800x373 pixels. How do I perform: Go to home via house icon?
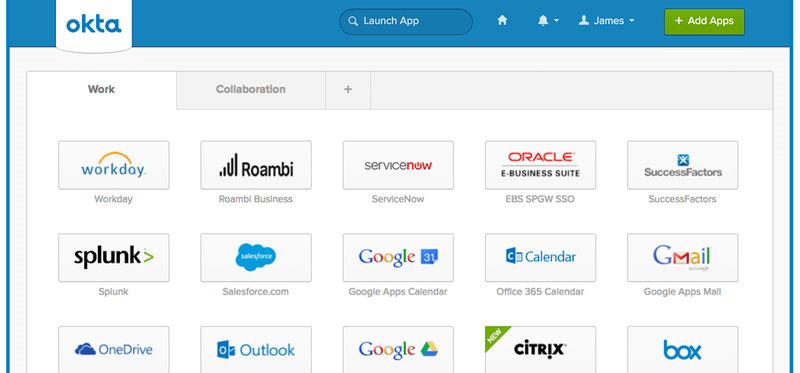click(x=503, y=21)
